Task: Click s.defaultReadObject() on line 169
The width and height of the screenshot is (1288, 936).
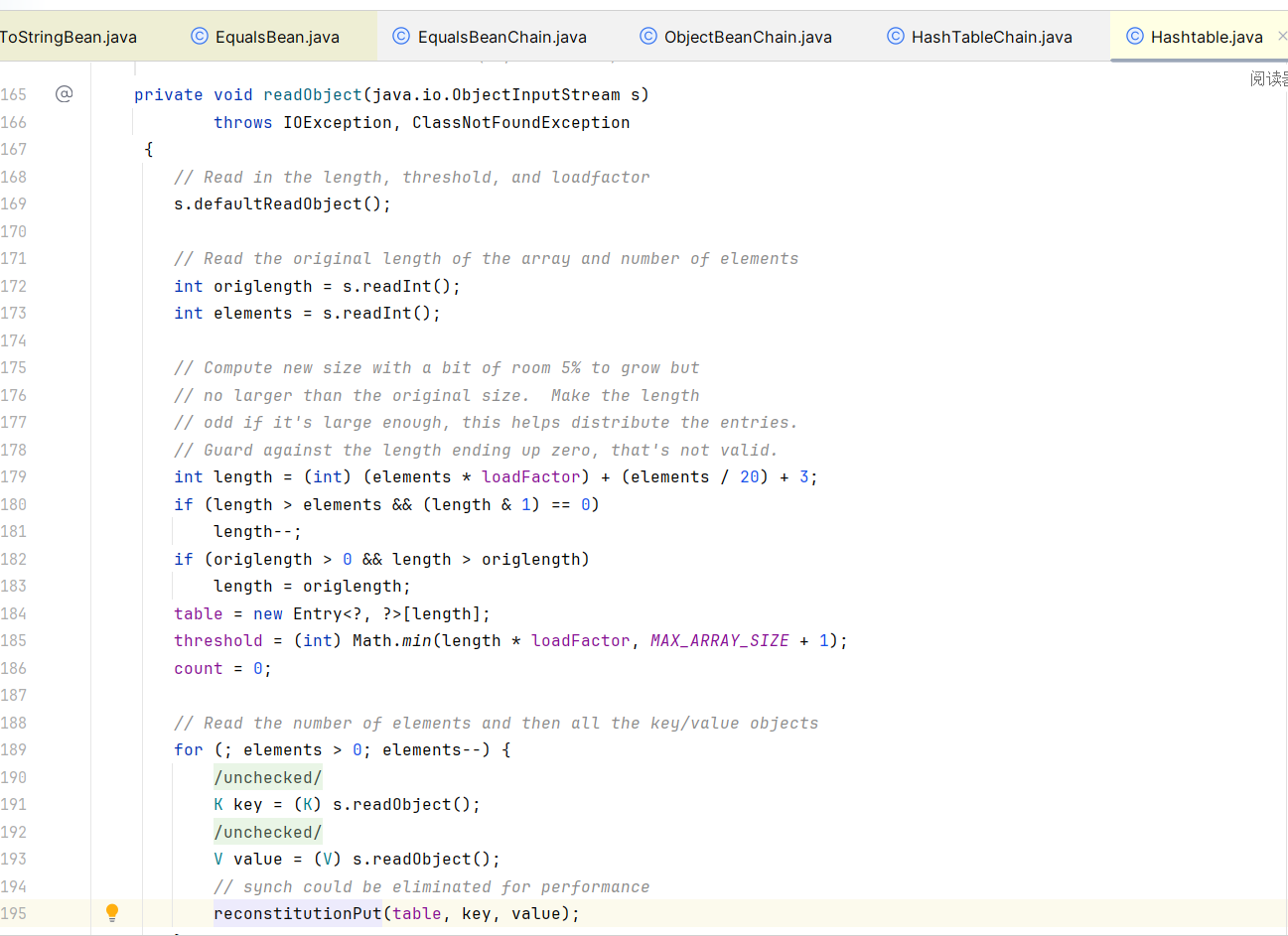Action: pos(282,203)
